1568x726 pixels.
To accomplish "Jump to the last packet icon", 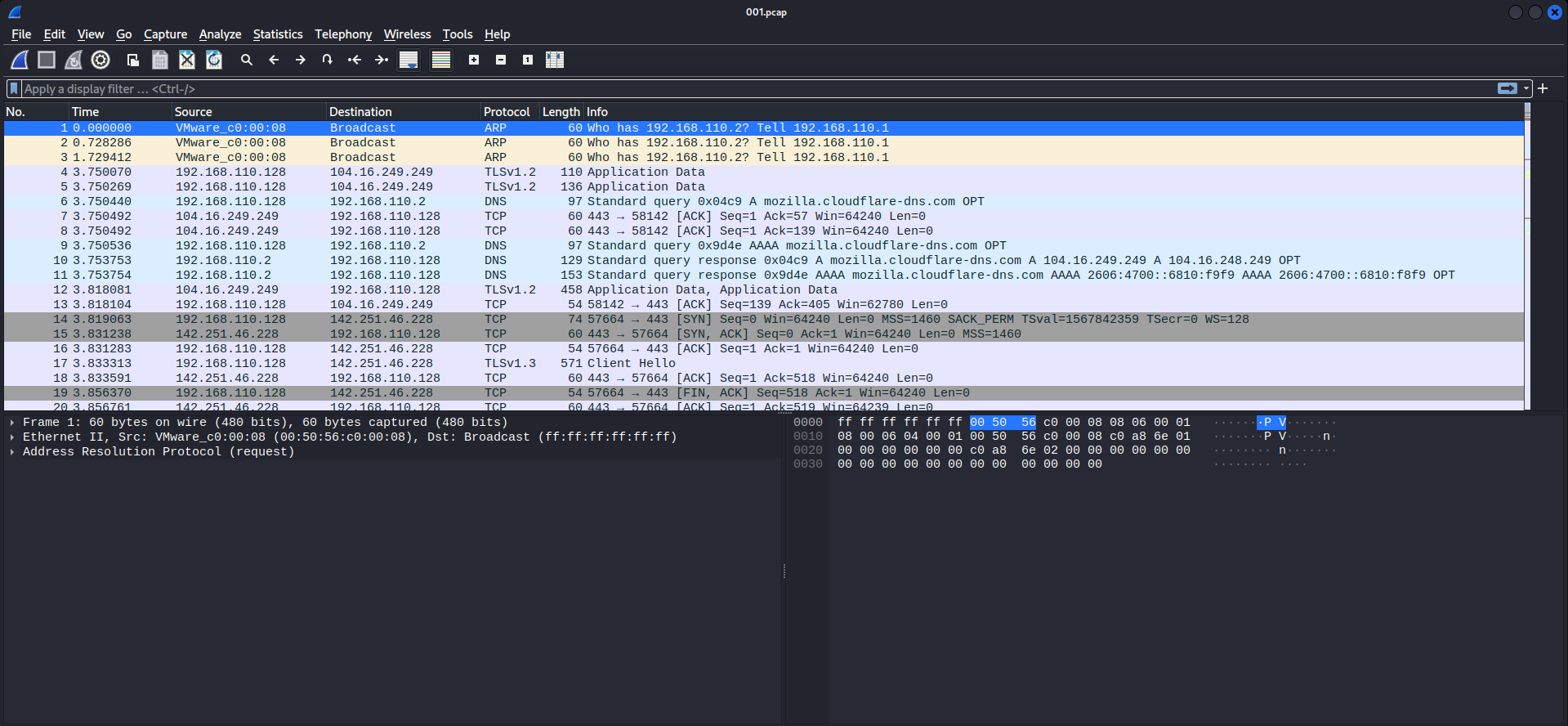I will [x=382, y=60].
